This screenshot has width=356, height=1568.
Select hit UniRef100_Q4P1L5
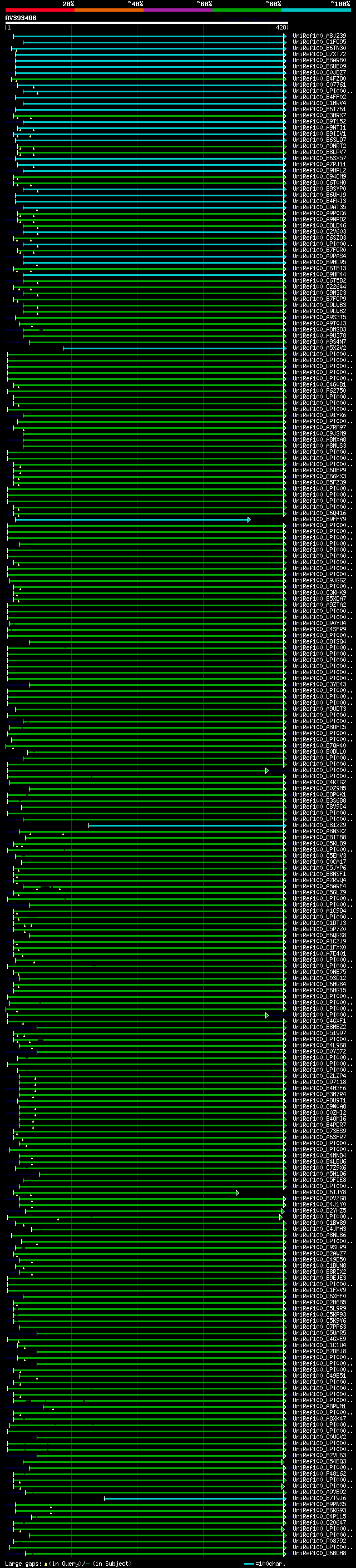tap(319, 1516)
